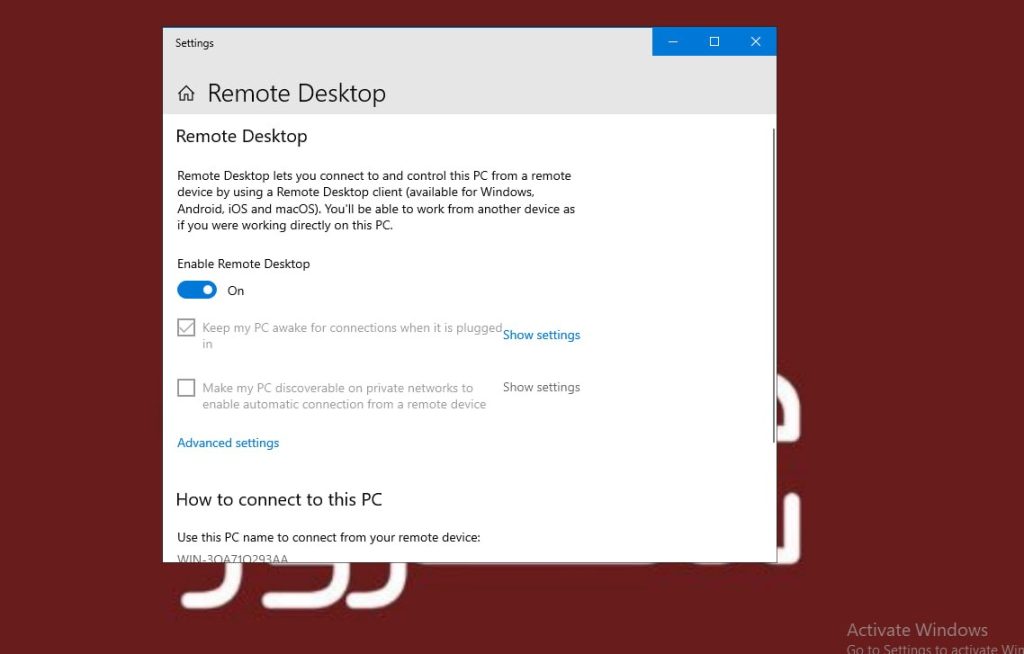Click the 'Settings' label in the title bar
Viewport: 1024px width, 654px height.
click(x=194, y=42)
